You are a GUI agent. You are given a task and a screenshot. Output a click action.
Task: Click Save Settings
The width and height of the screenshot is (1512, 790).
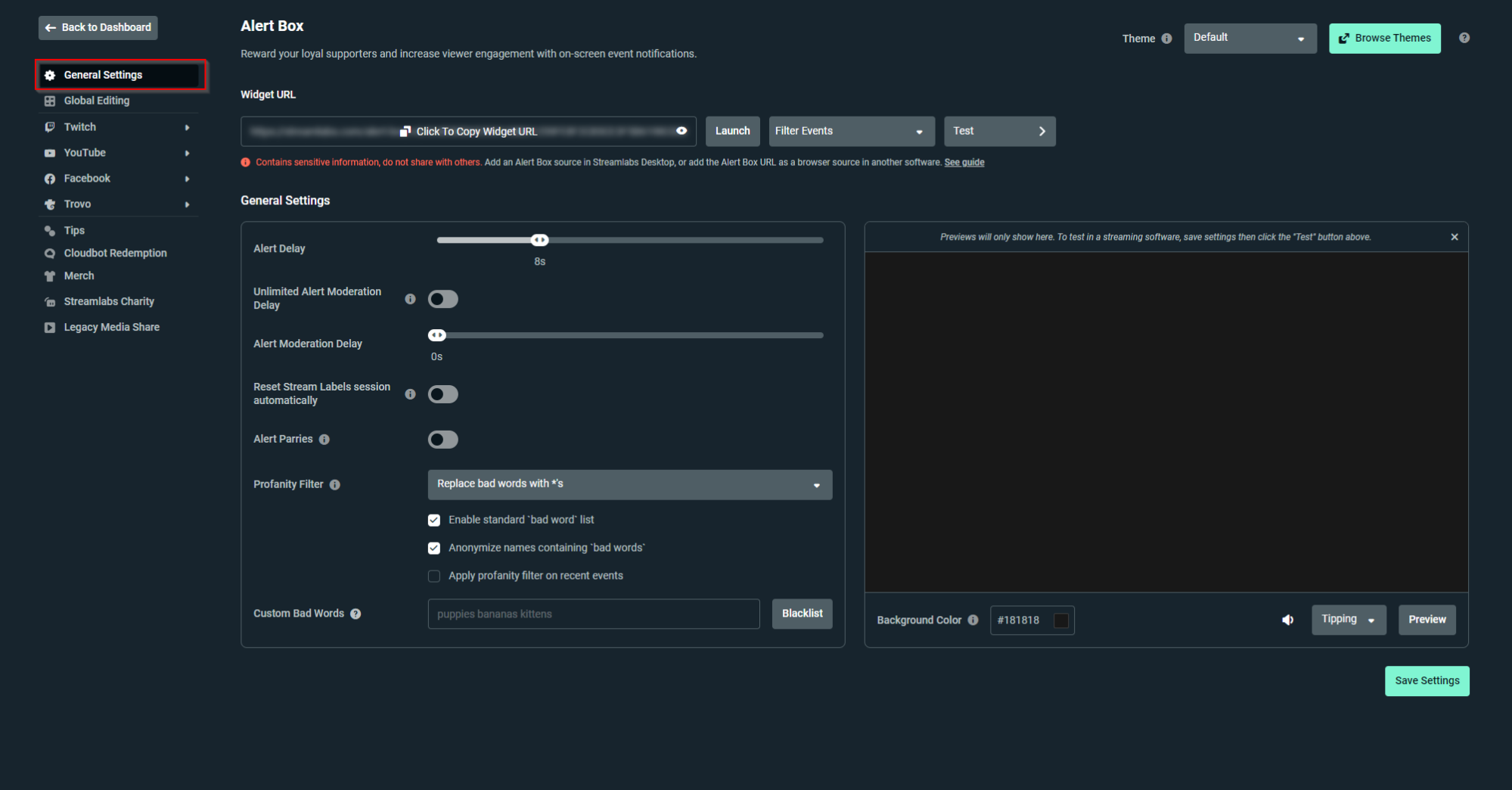[1427, 681]
